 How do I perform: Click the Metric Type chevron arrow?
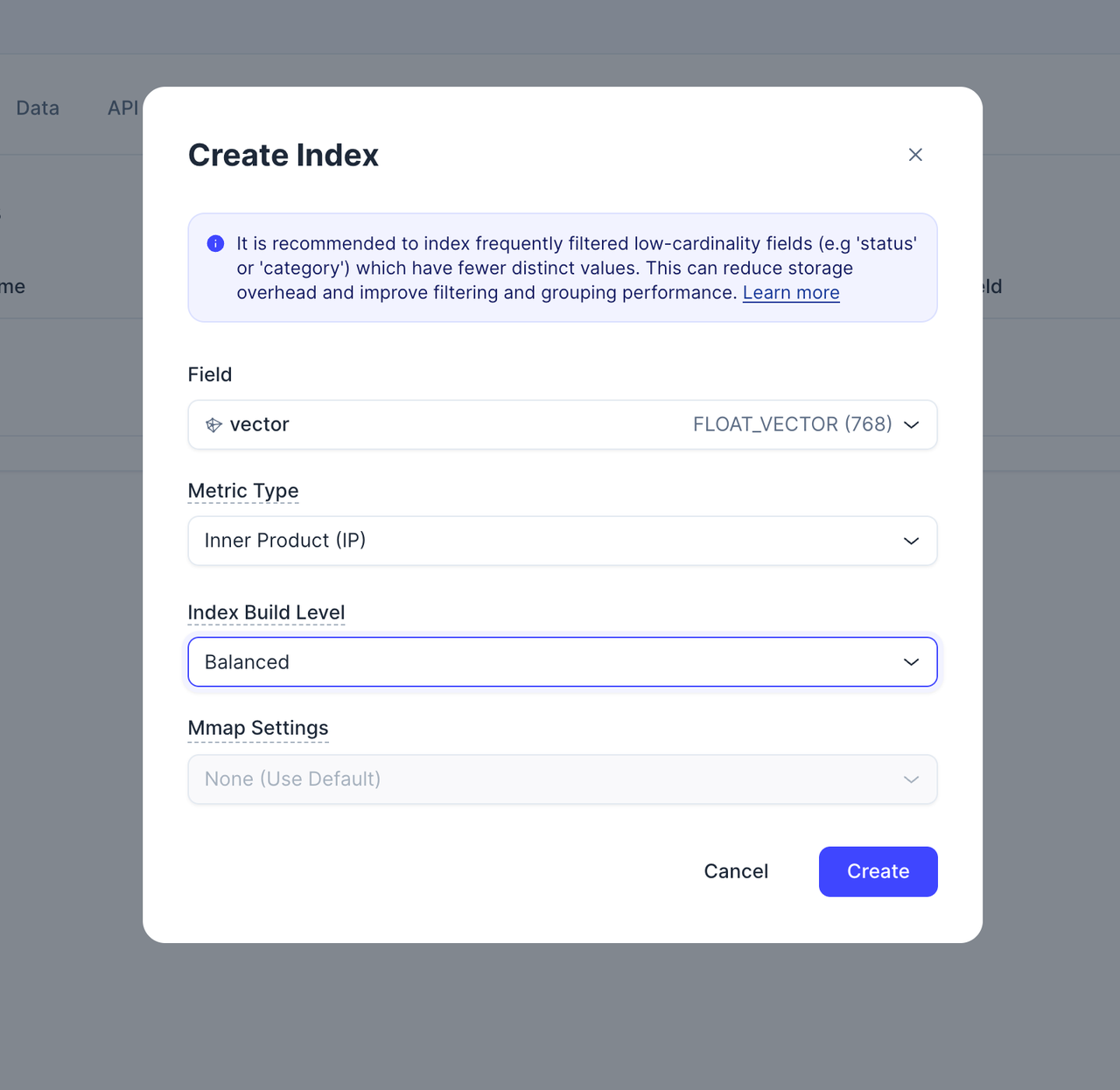click(911, 541)
